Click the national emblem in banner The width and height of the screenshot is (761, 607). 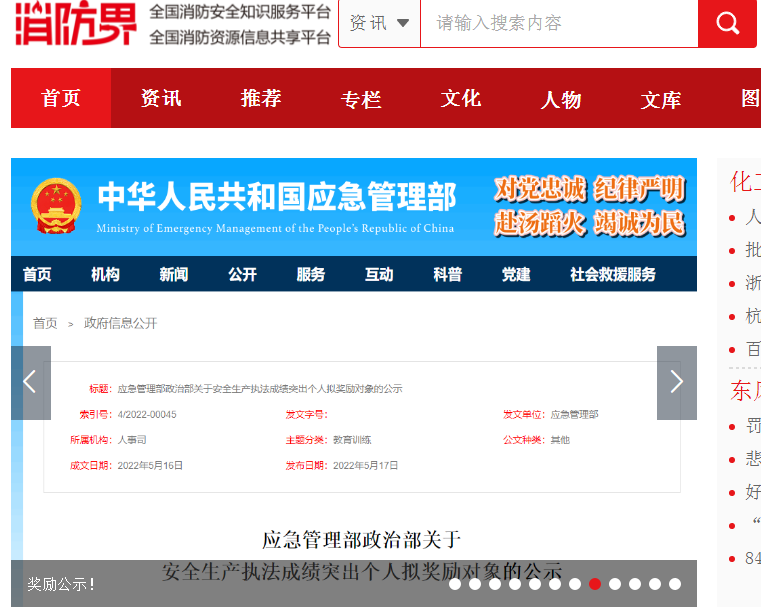tap(56, 206)
